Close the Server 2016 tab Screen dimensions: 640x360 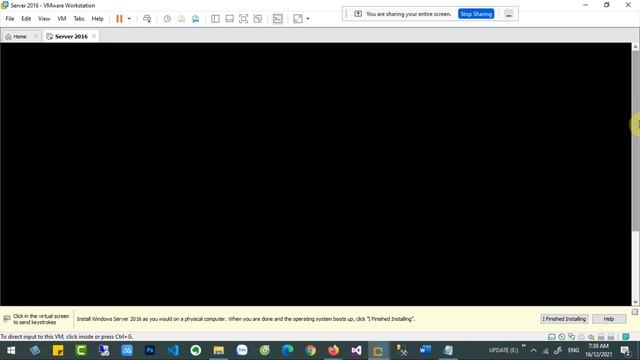point(94,36)
